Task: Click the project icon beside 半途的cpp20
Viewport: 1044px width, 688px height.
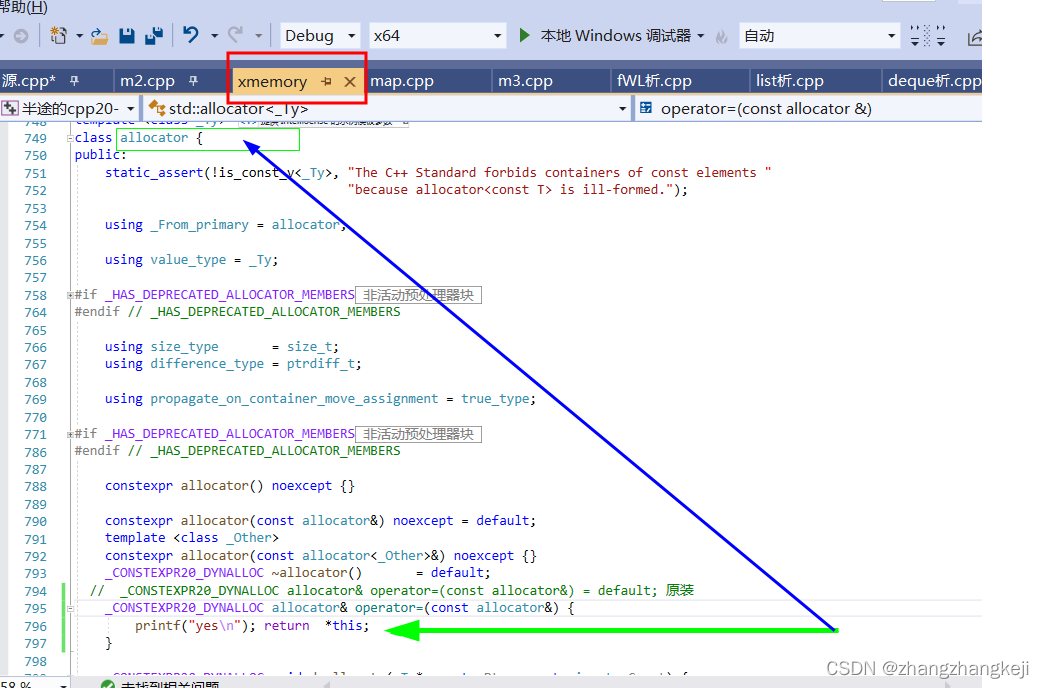Action: point(10,109)
